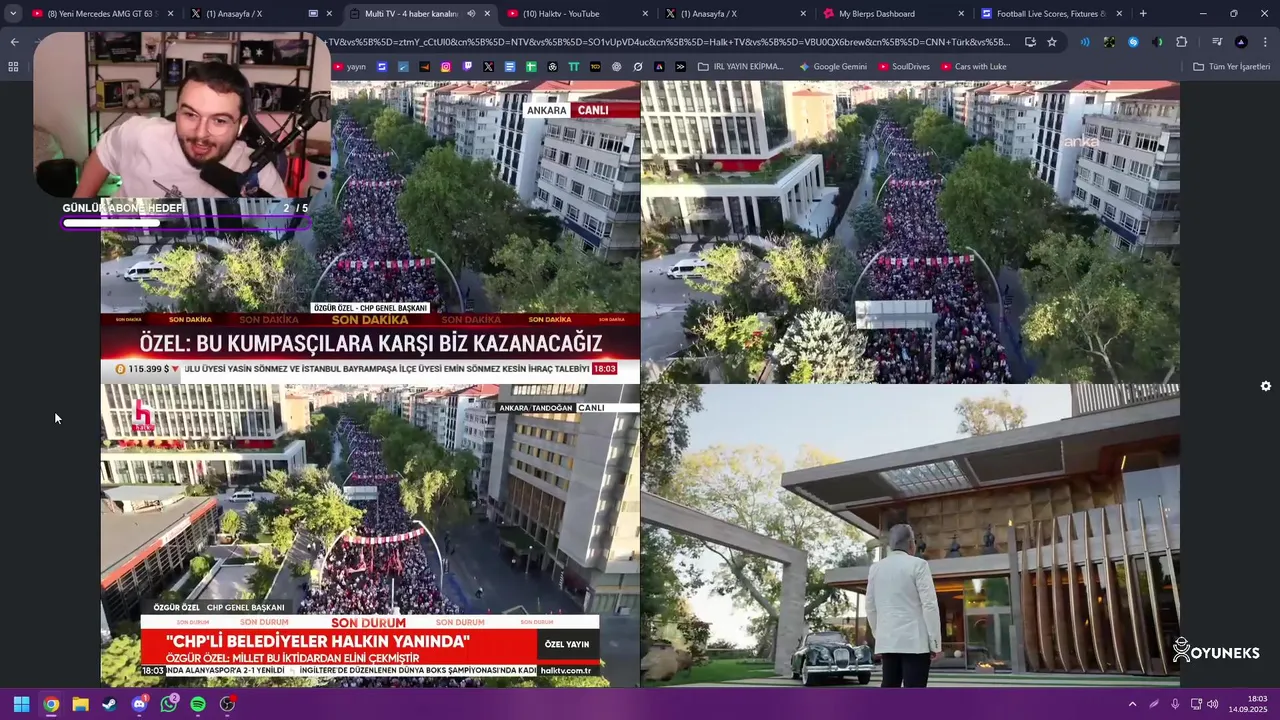The height and width of the screenshot is (720, 1280).
Task: Open the media control toolbar button
Action: click(x=1217, y=42)
